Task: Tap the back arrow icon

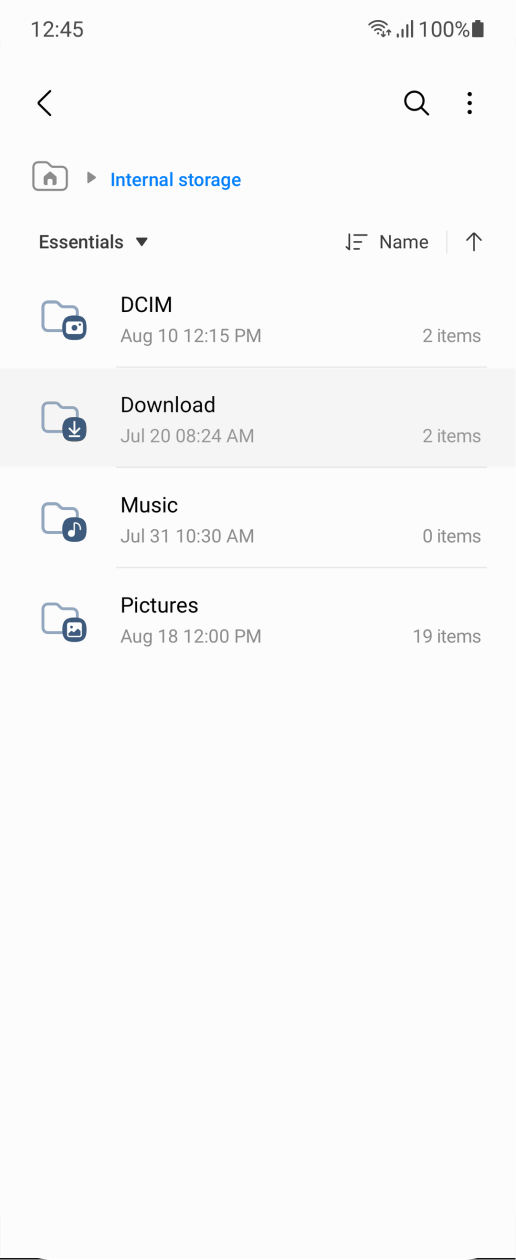Action: pos(44,103)
